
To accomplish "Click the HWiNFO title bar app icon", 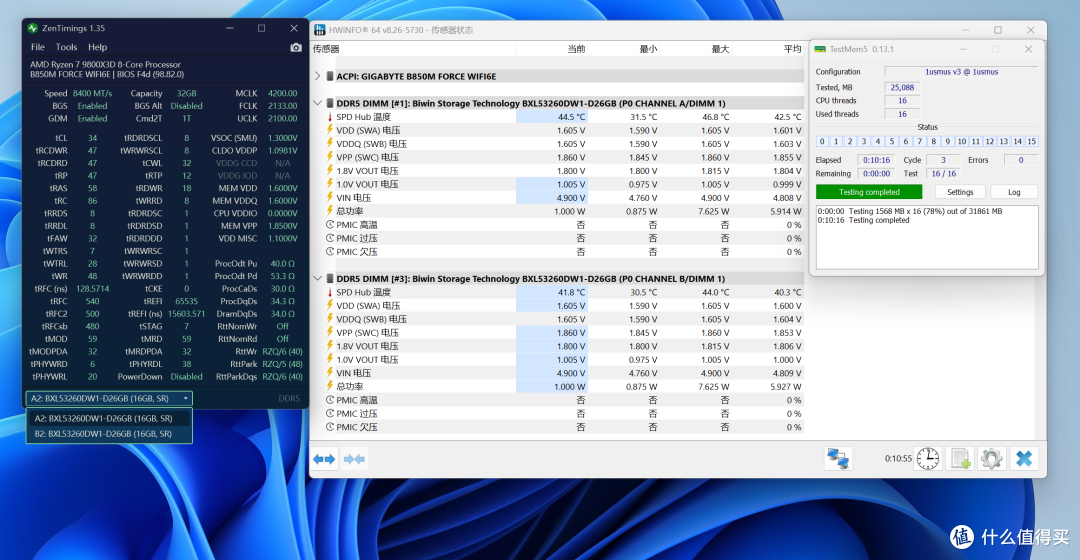I will tap(320, 30).
